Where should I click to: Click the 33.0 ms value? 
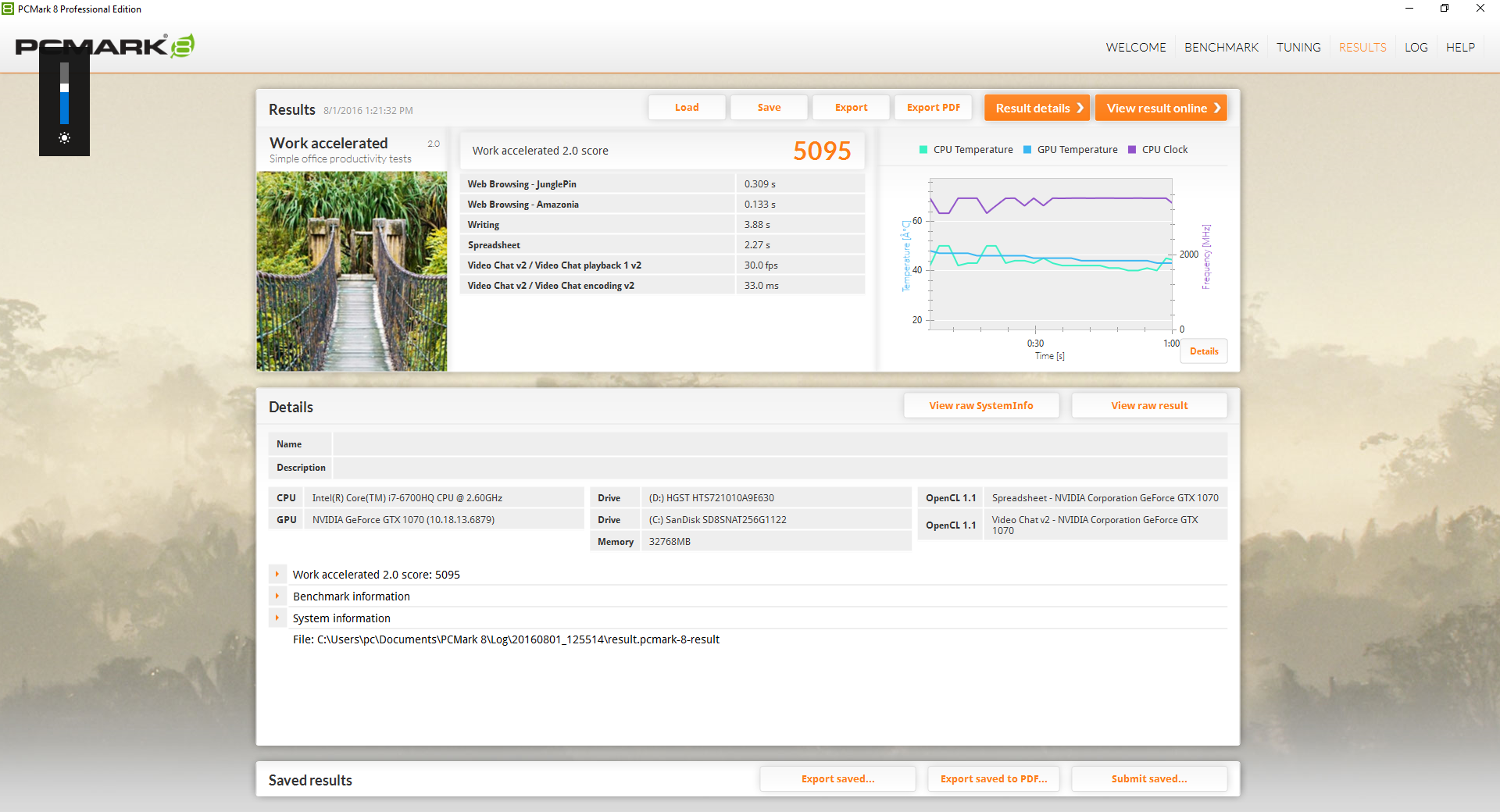click(761, 286)
